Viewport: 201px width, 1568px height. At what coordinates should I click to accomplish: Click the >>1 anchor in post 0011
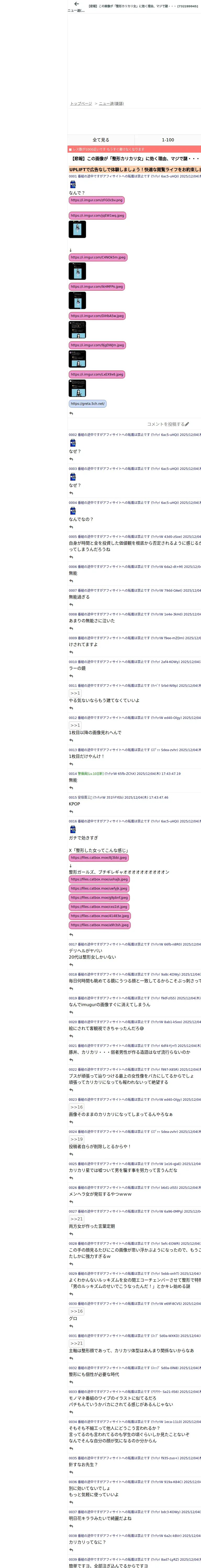pyautogui.click(x=75, y=693)
